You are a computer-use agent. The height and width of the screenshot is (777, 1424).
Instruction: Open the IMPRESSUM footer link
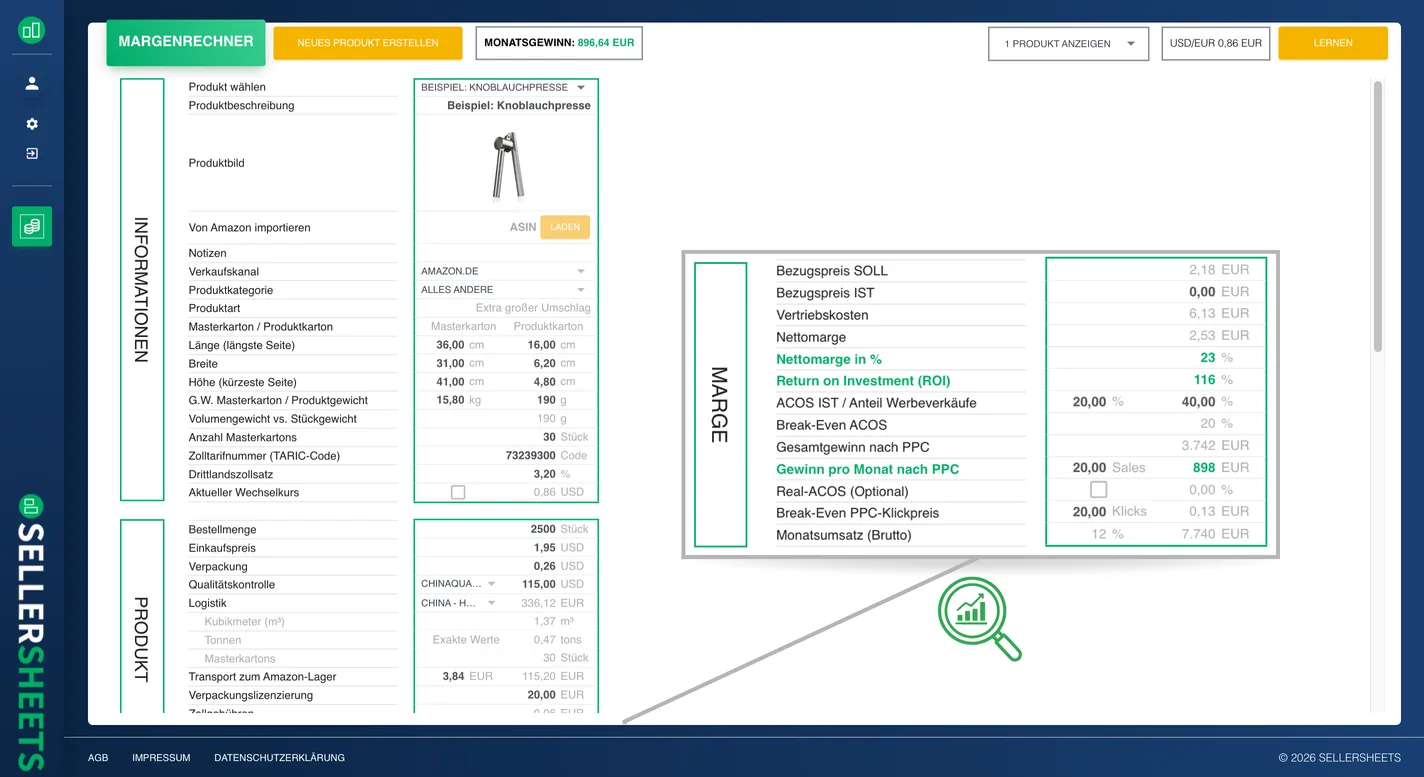[161, 758]
